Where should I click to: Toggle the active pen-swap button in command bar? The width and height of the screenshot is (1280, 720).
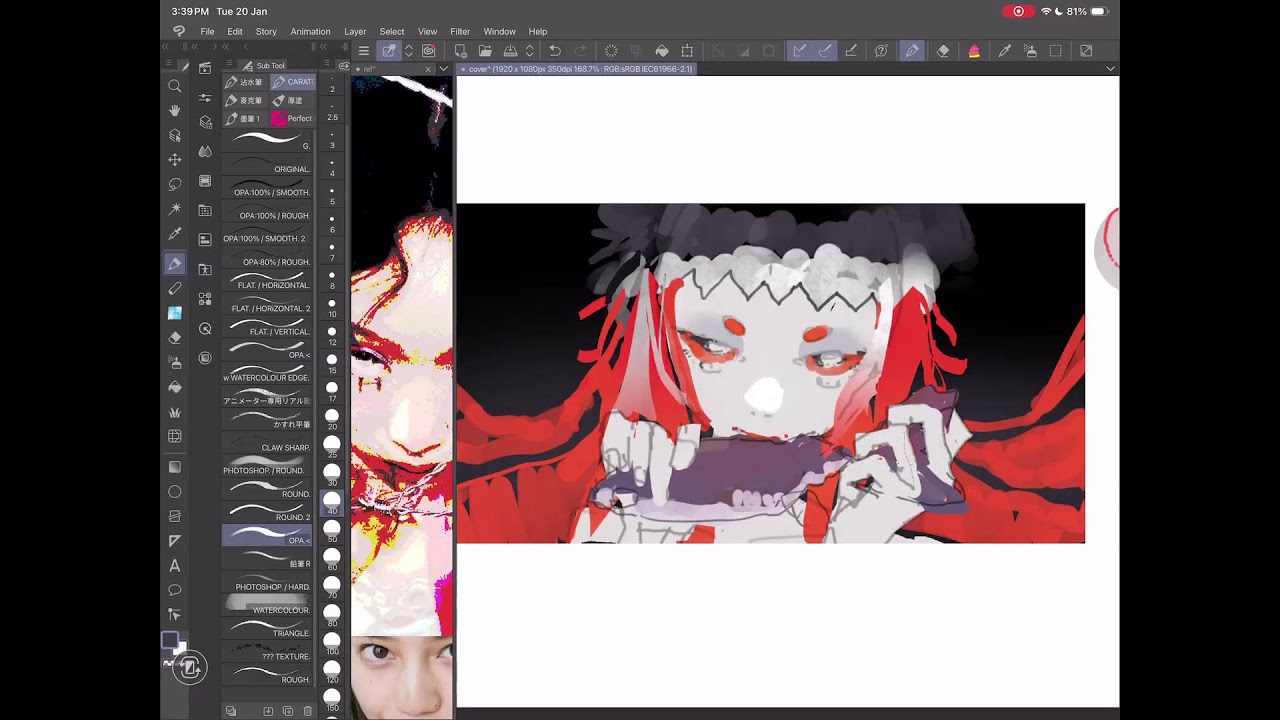[x=389, y=51]
